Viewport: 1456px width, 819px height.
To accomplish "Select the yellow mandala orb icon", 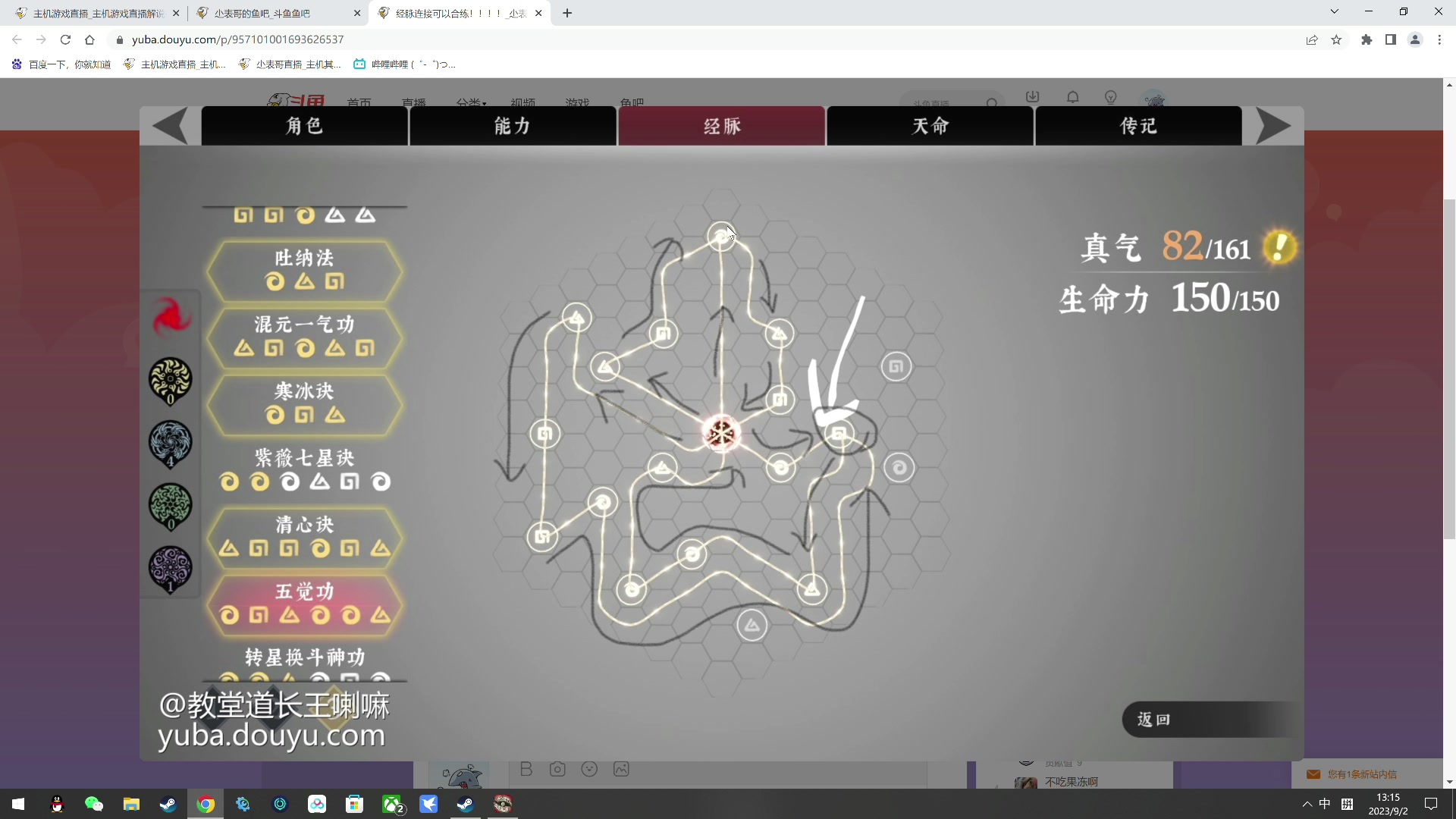I will (171, 379).
